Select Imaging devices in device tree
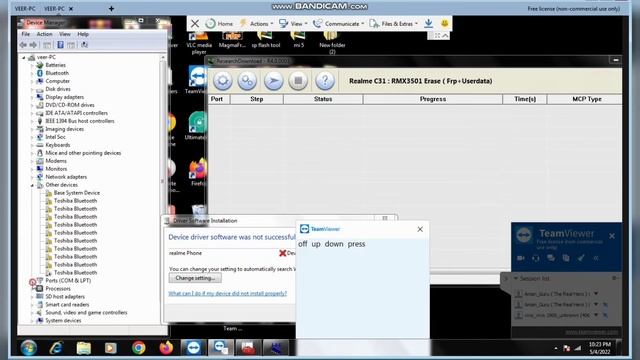 click(64, 129)
